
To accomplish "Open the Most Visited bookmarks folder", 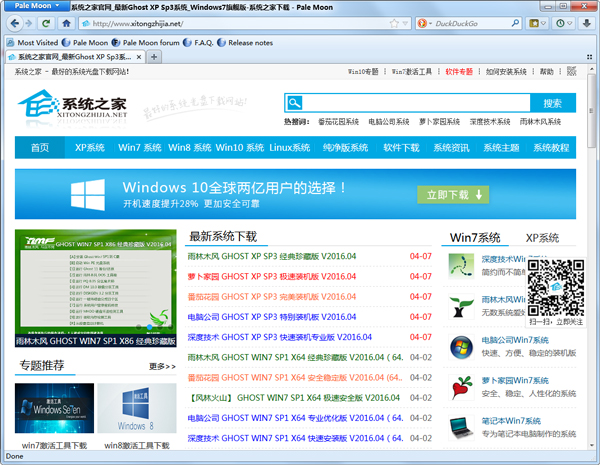I will pyautogui.click(x=33, y=42).
